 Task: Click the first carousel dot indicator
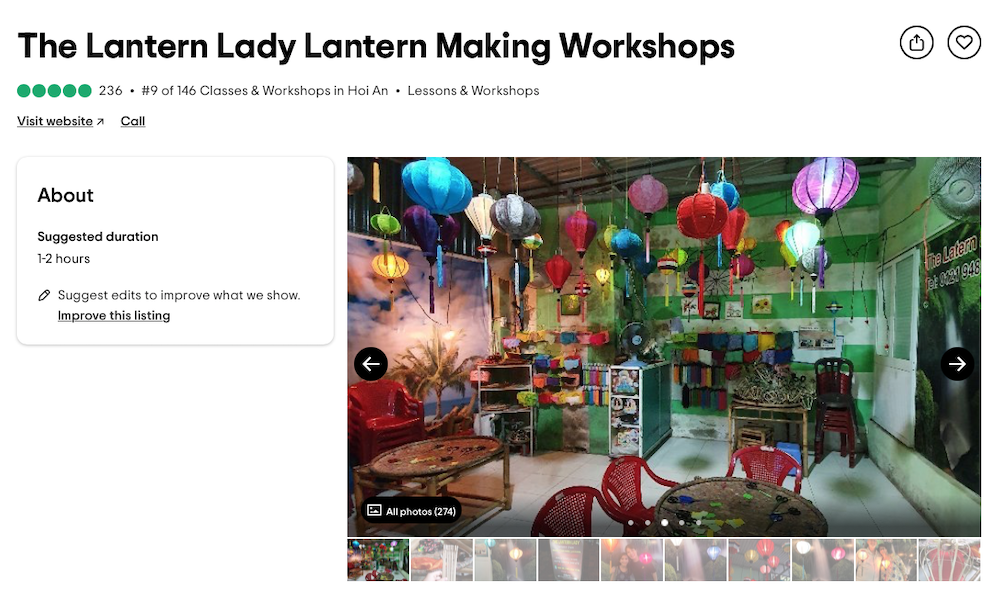(631, 522)
